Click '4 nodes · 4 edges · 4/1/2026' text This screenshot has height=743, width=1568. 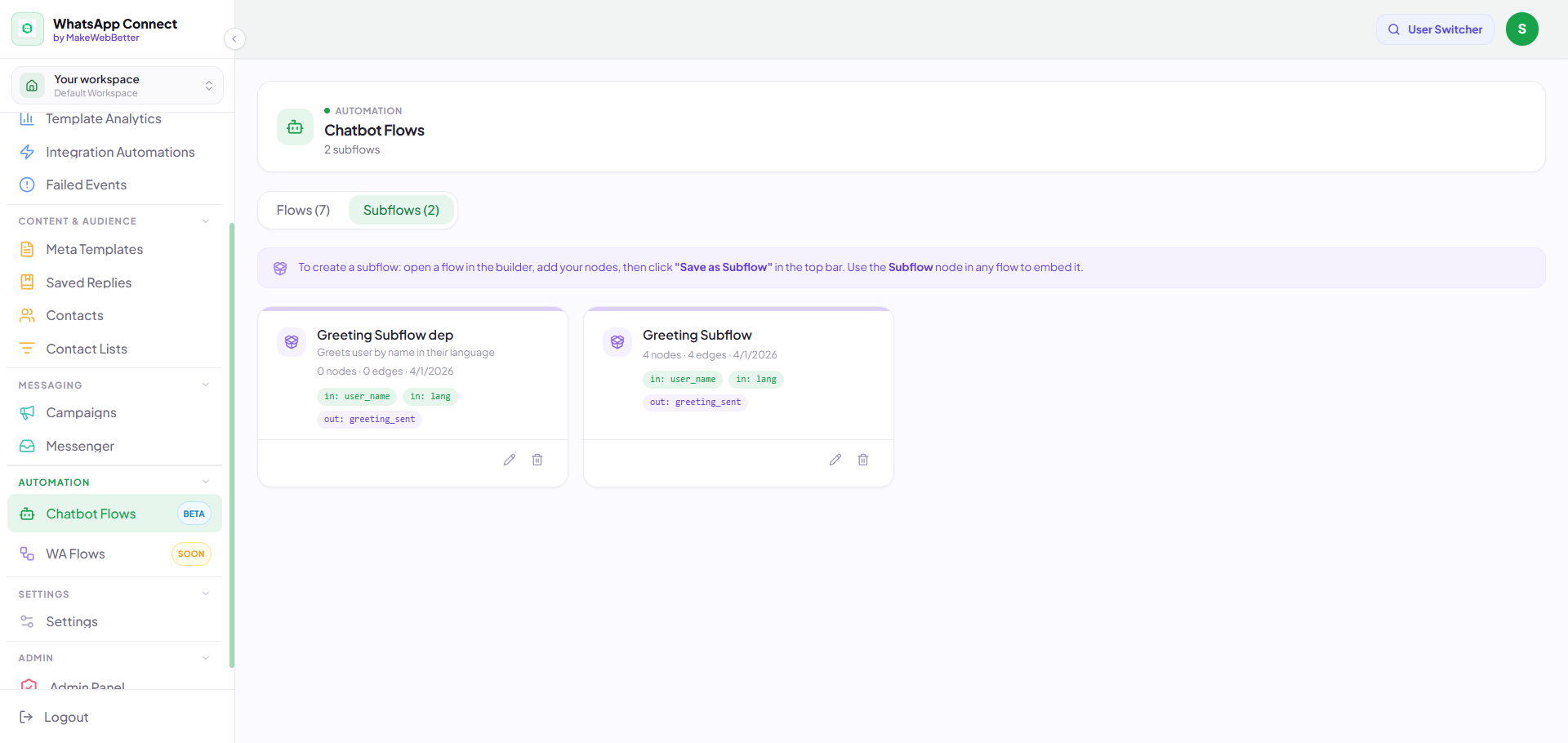pos(710,355)
